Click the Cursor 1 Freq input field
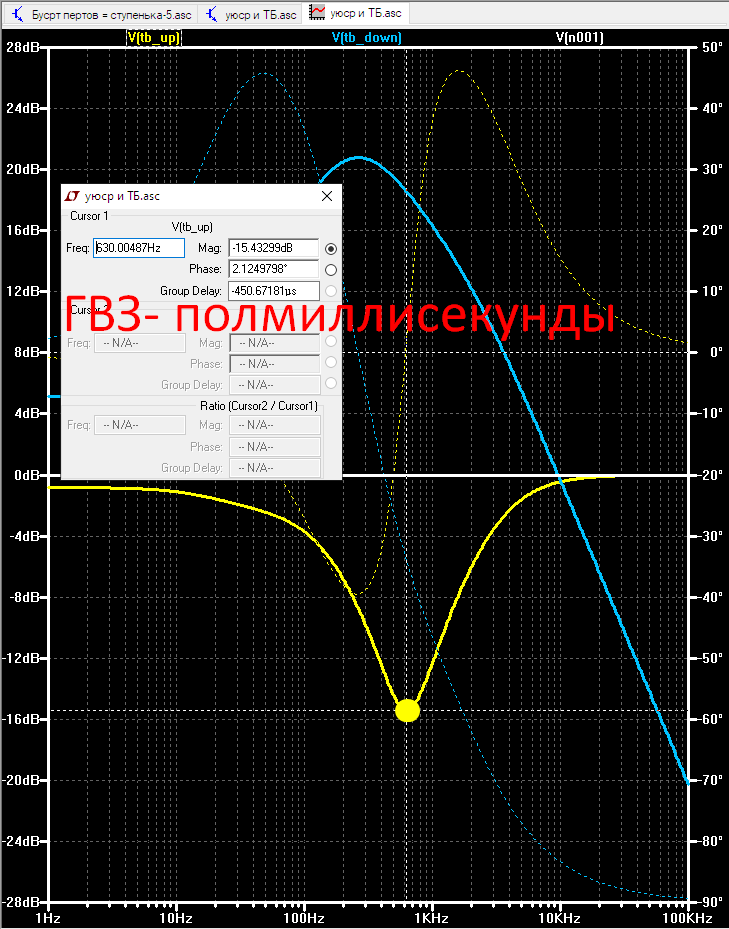 click(x=139, y=248)
